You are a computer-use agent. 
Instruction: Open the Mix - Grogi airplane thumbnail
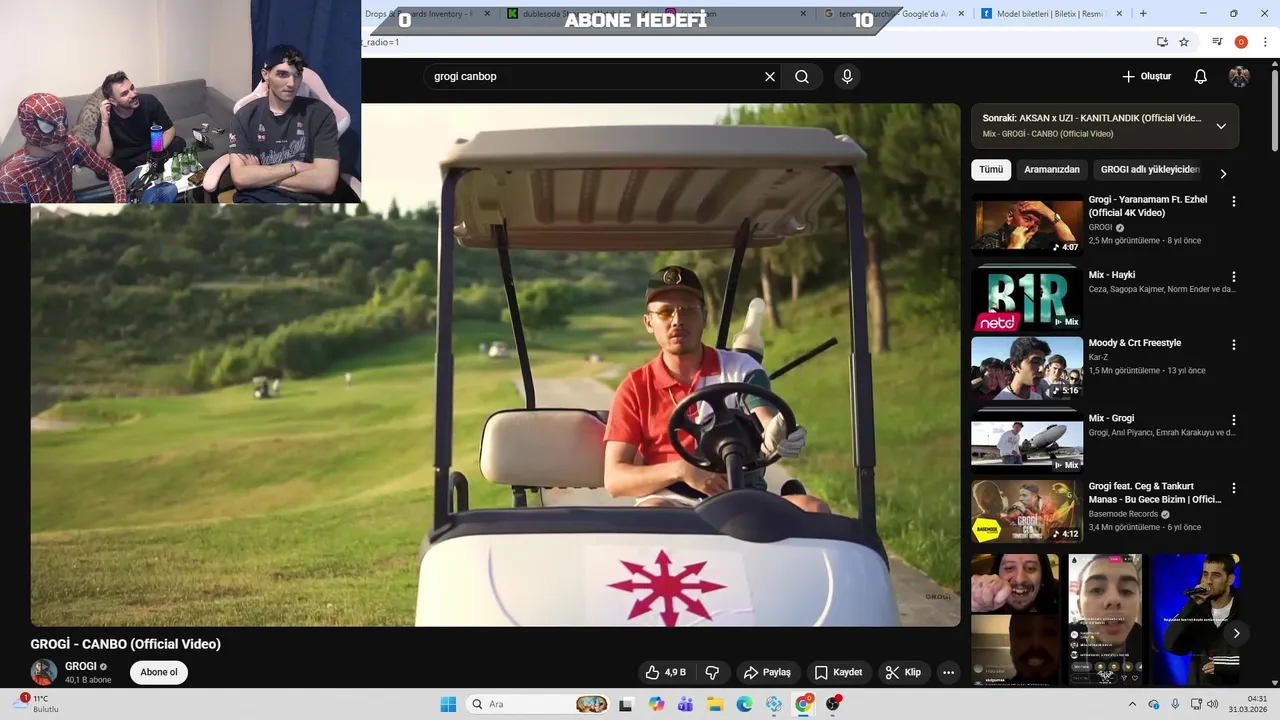pos(1027,444)
